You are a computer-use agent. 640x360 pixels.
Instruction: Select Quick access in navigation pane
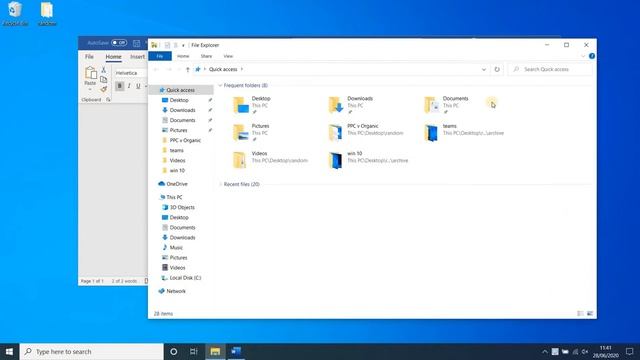(x=180, y=90)
